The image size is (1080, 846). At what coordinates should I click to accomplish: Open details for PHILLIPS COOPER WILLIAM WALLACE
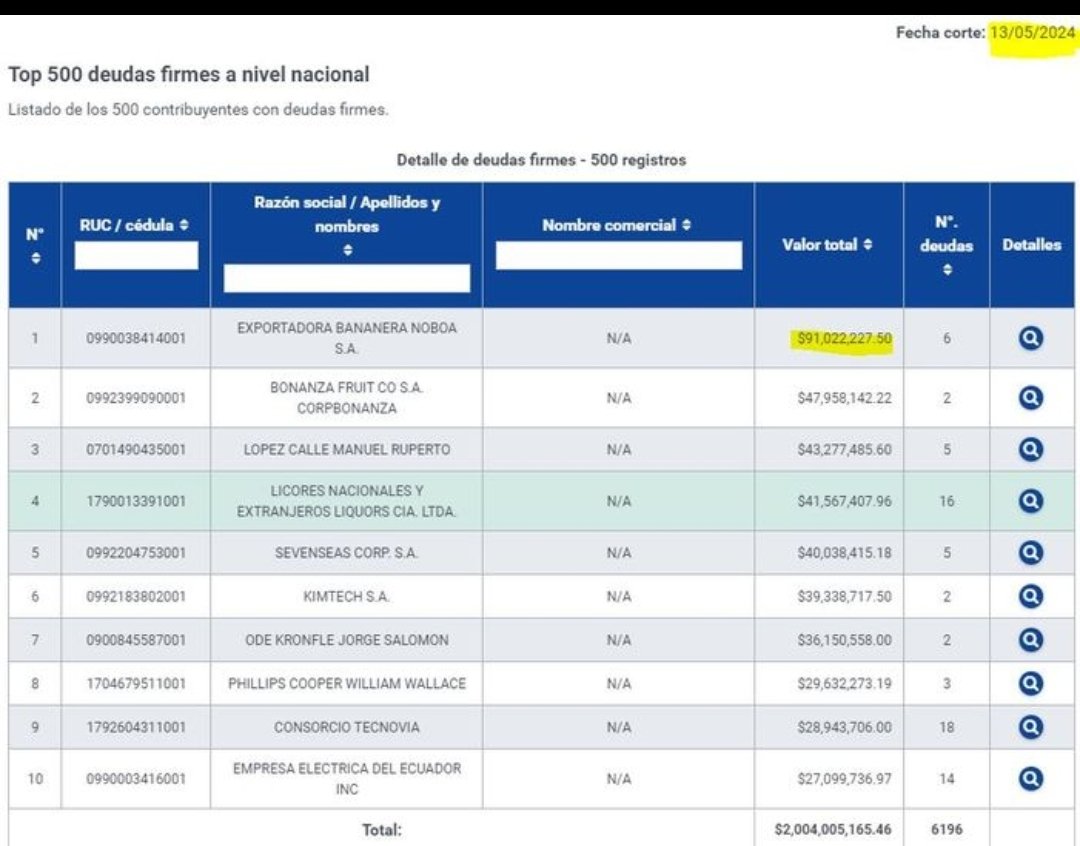coord(1030,683)
